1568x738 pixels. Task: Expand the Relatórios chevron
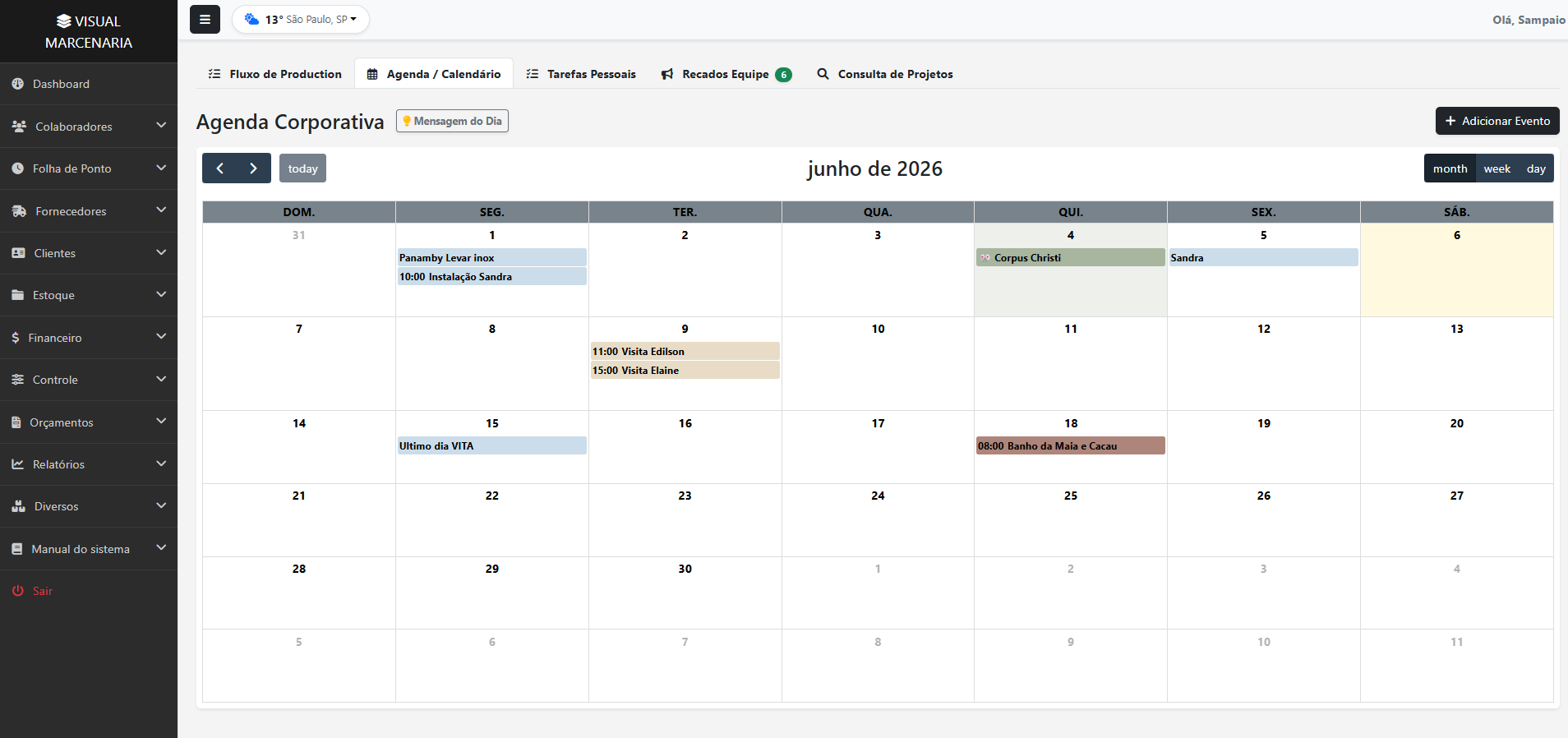(161, 464)
